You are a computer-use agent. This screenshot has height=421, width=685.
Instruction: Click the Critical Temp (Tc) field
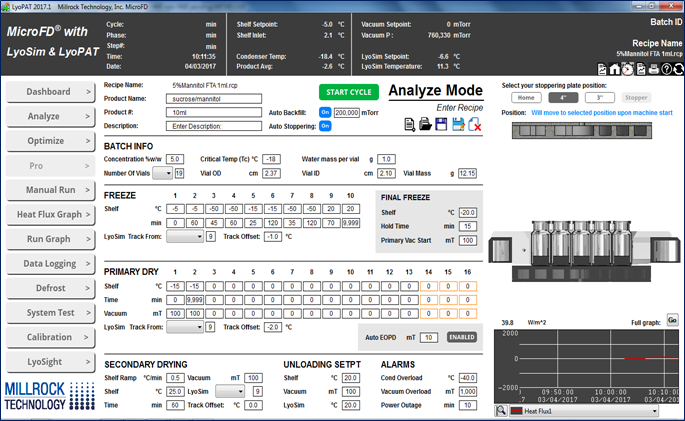click(271, 159)
